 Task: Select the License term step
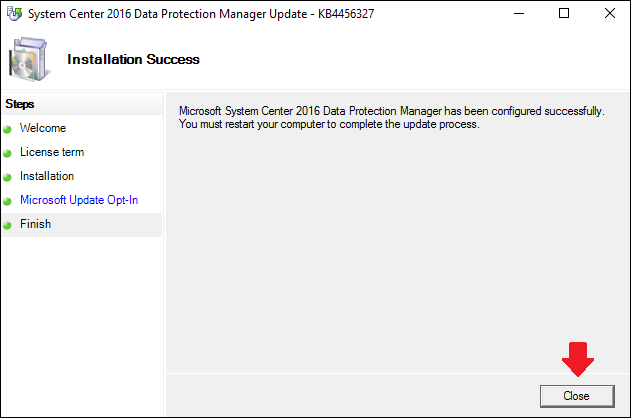(52, 152)
